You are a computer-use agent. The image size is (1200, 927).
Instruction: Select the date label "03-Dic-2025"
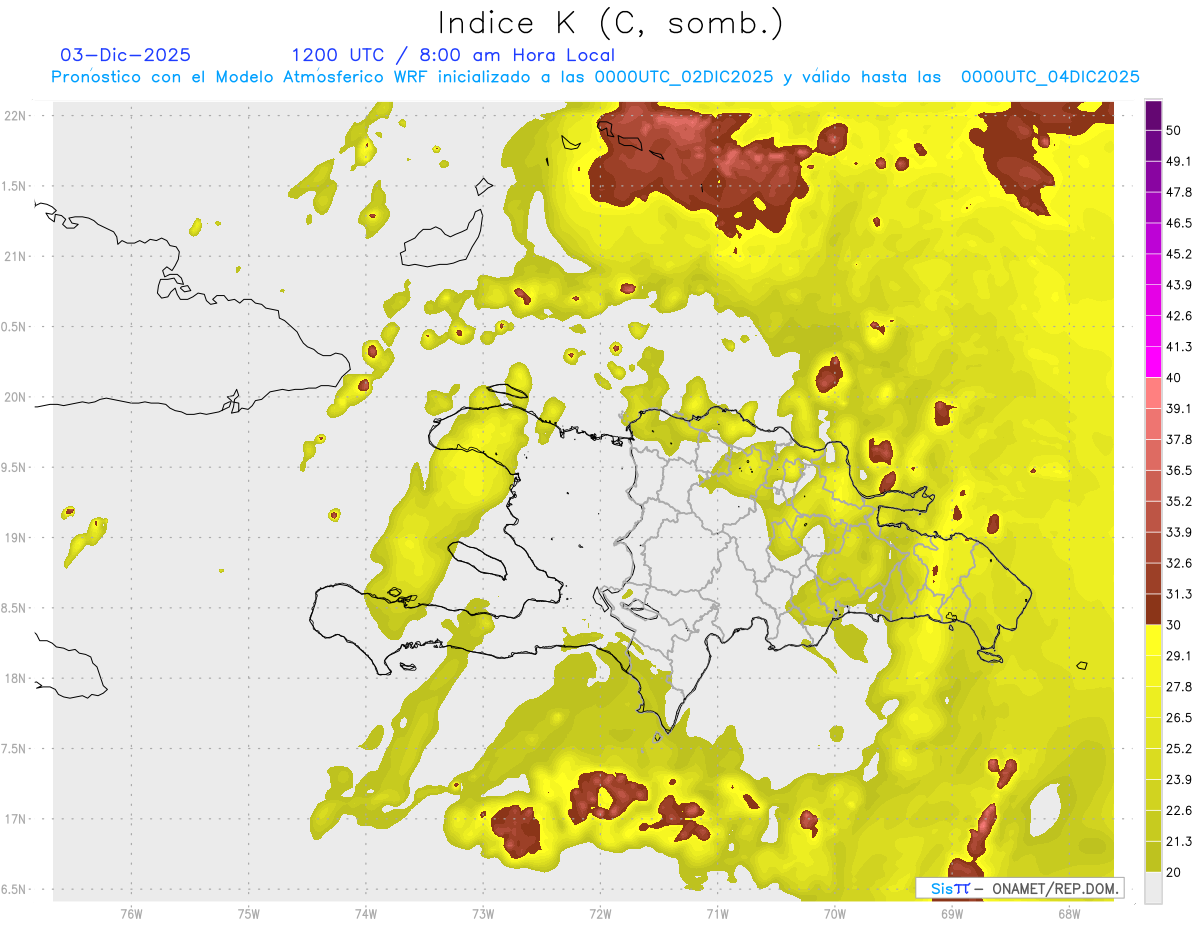point(125,55)
